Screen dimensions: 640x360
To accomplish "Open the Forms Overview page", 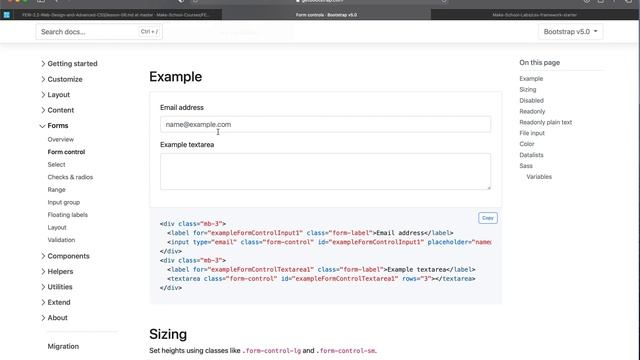I will click(x=60, y=139).
